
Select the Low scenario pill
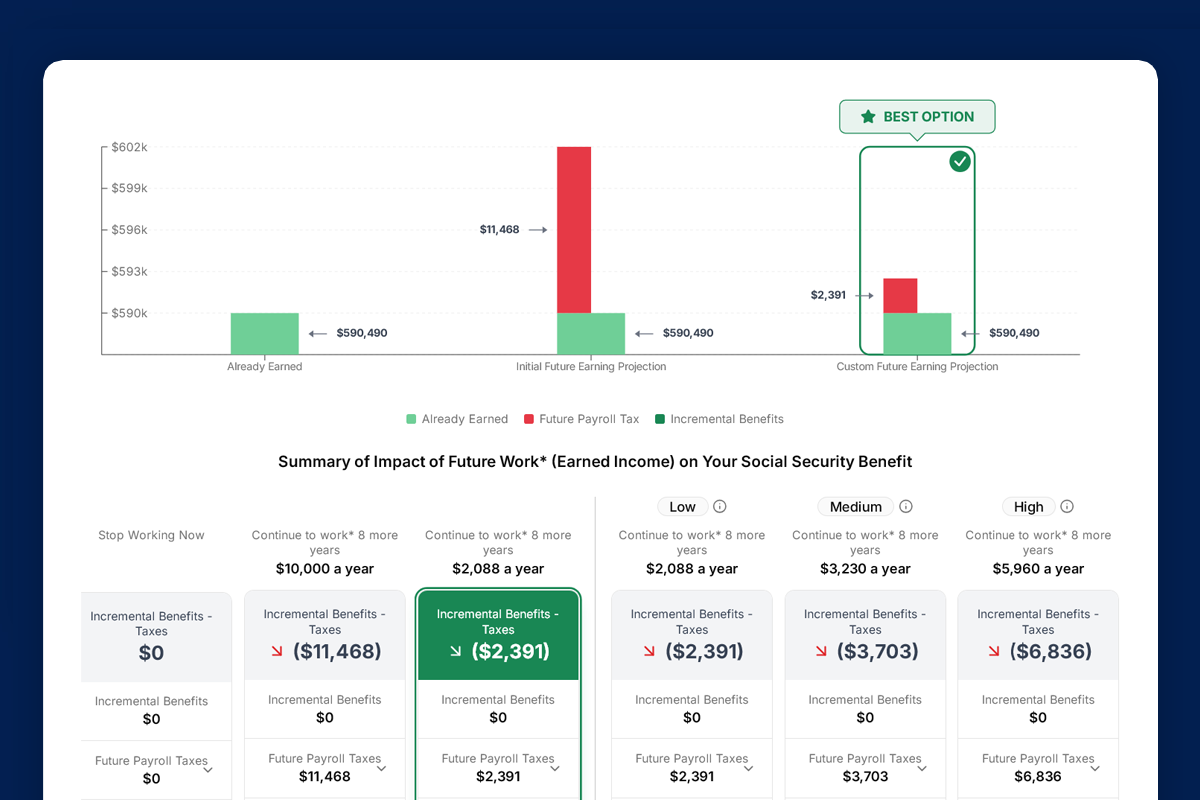[x=683, y=507]
